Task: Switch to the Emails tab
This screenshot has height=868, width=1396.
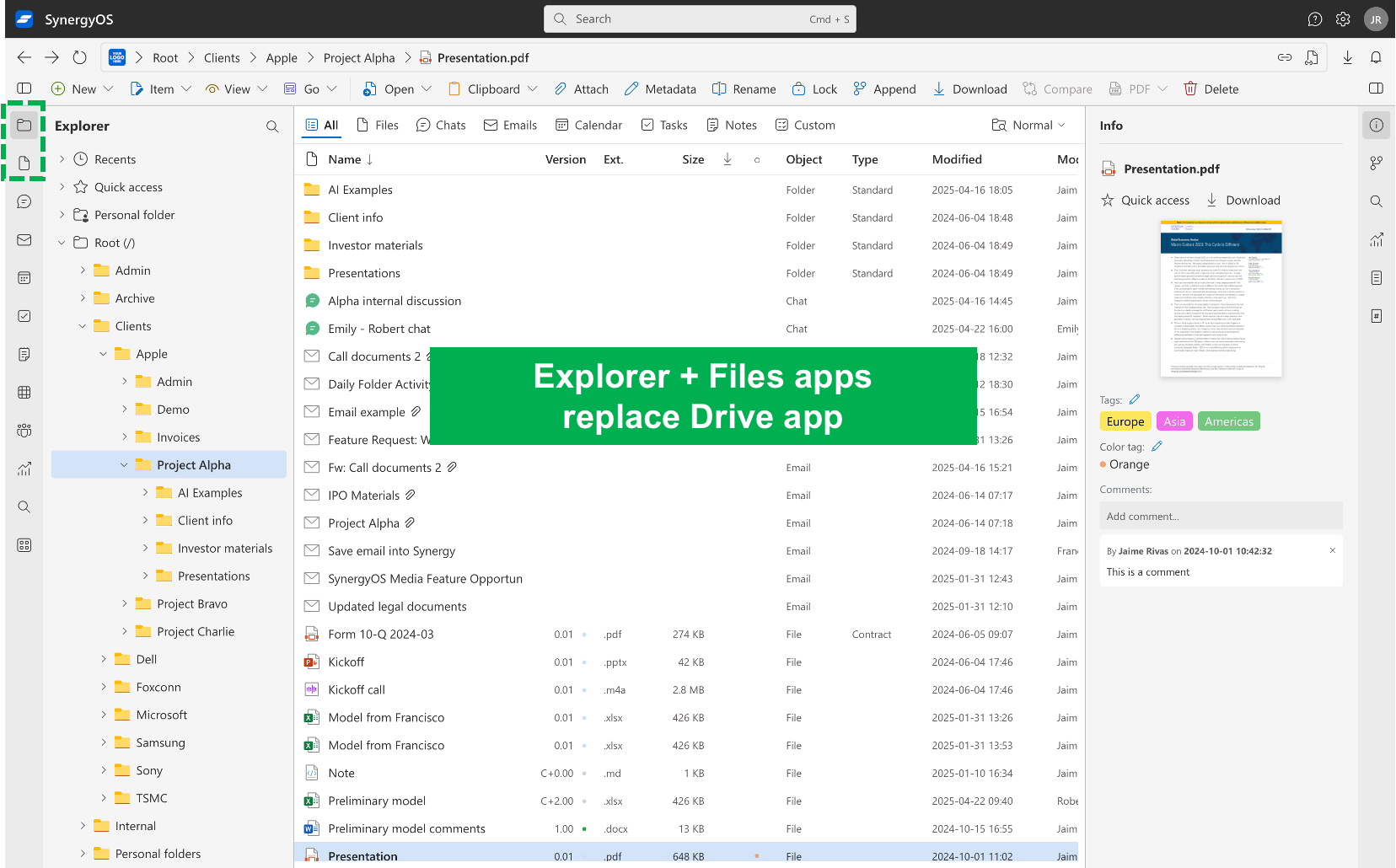Action: coord(510,126)
